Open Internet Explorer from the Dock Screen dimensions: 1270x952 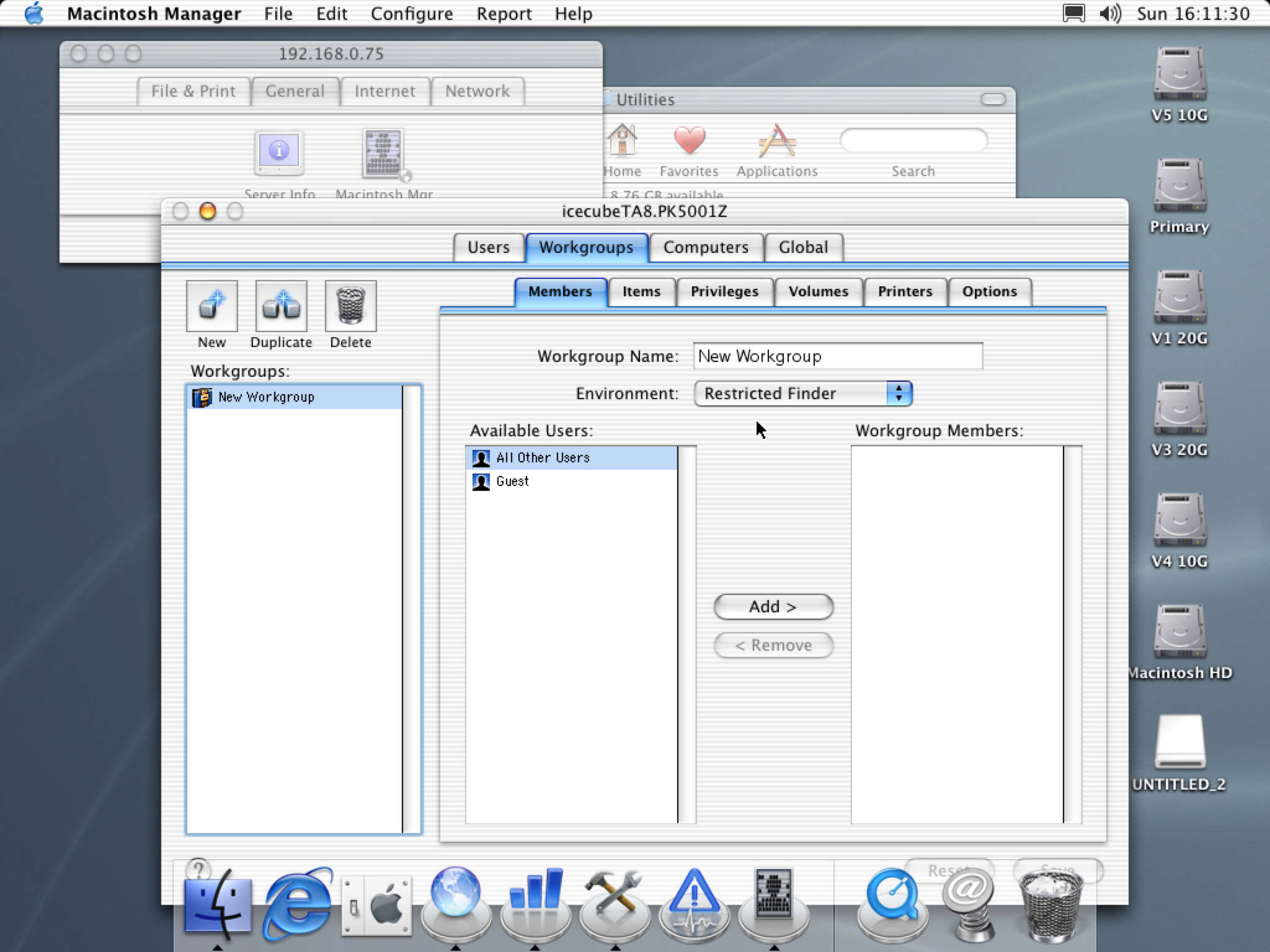(298, 905)
